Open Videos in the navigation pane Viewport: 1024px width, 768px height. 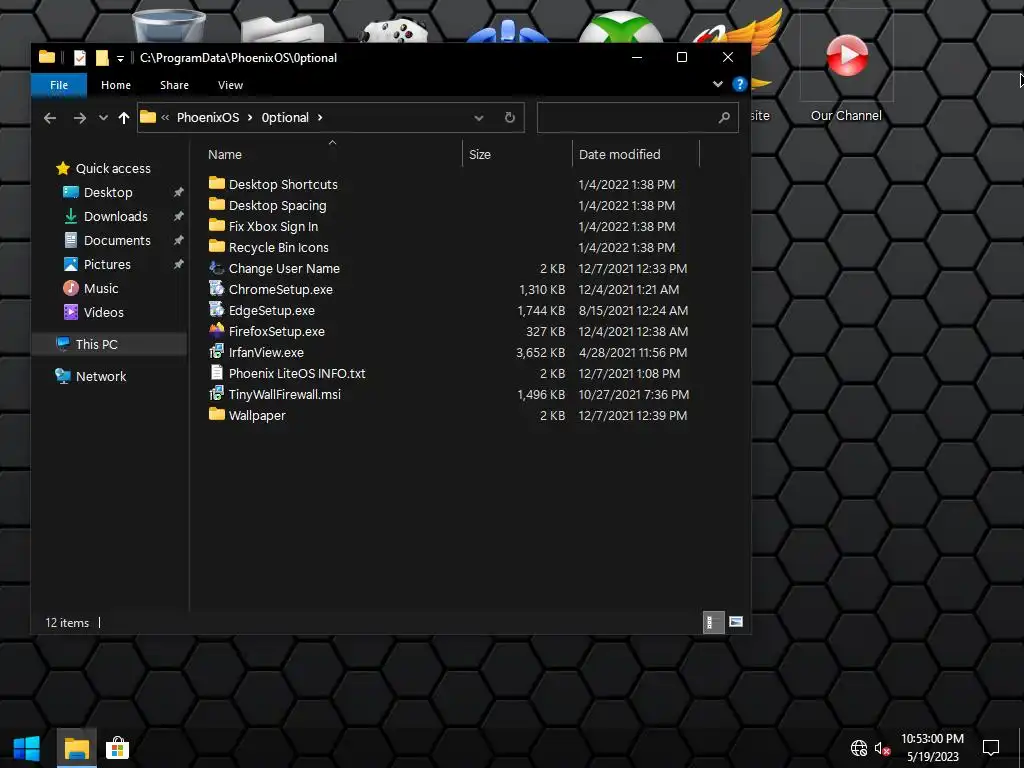click(x=103, y=312)
